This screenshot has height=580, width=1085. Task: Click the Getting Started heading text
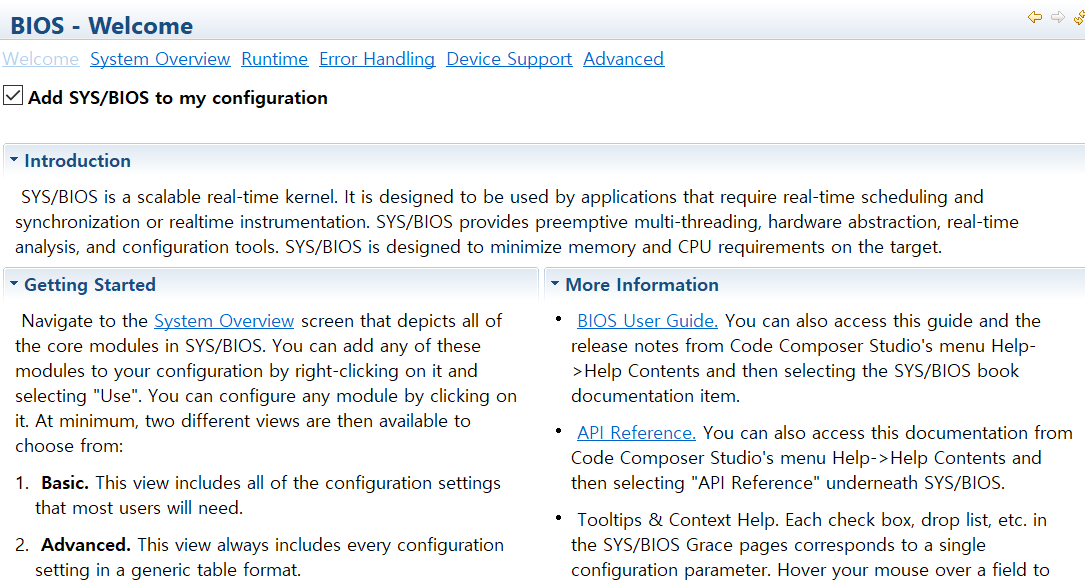[x=90, y=284]
